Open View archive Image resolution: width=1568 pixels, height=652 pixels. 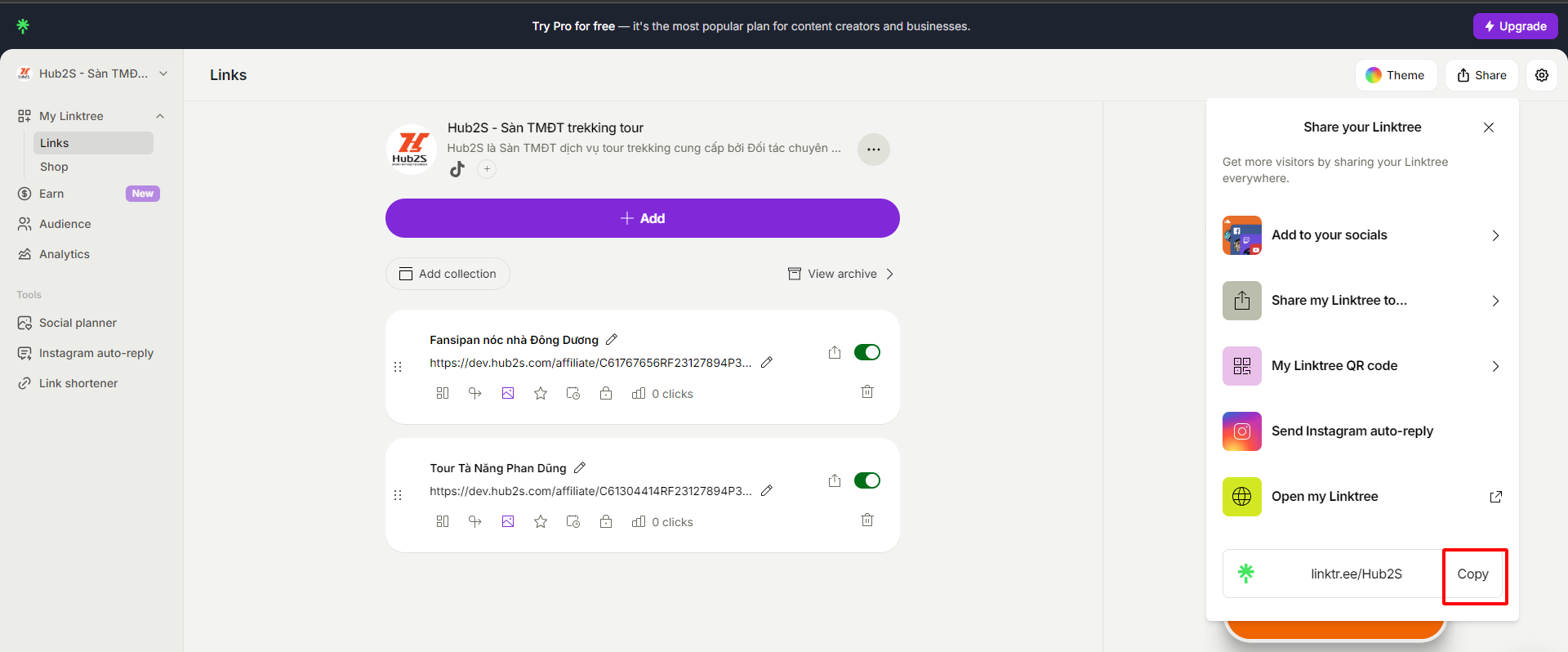pyautogui.click(x=840, y=274)
